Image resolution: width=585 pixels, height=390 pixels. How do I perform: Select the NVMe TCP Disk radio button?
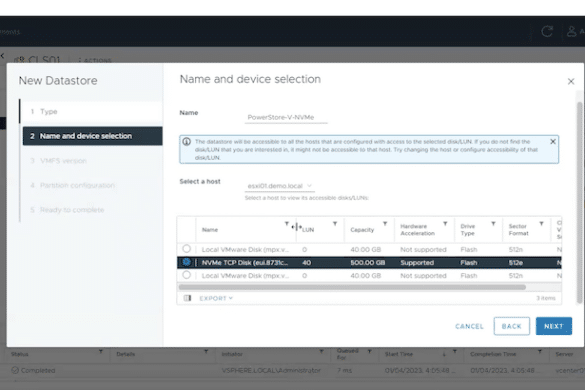(187, 262)
